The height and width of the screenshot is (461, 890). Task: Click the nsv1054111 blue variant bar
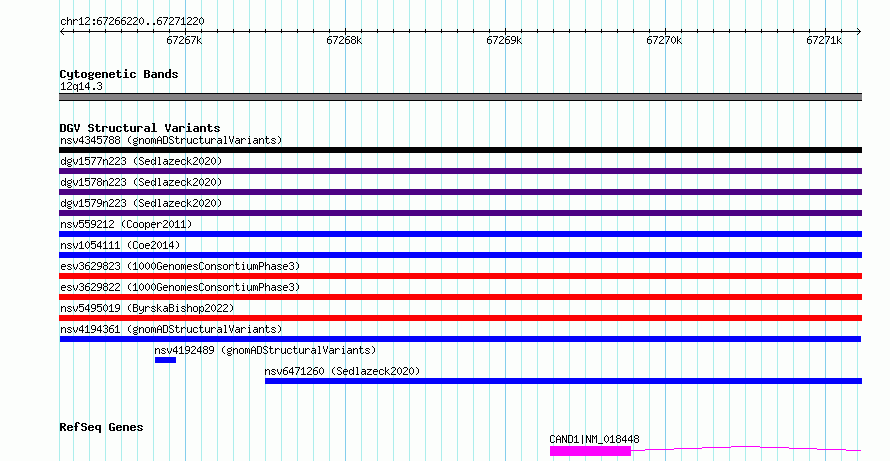461,255
